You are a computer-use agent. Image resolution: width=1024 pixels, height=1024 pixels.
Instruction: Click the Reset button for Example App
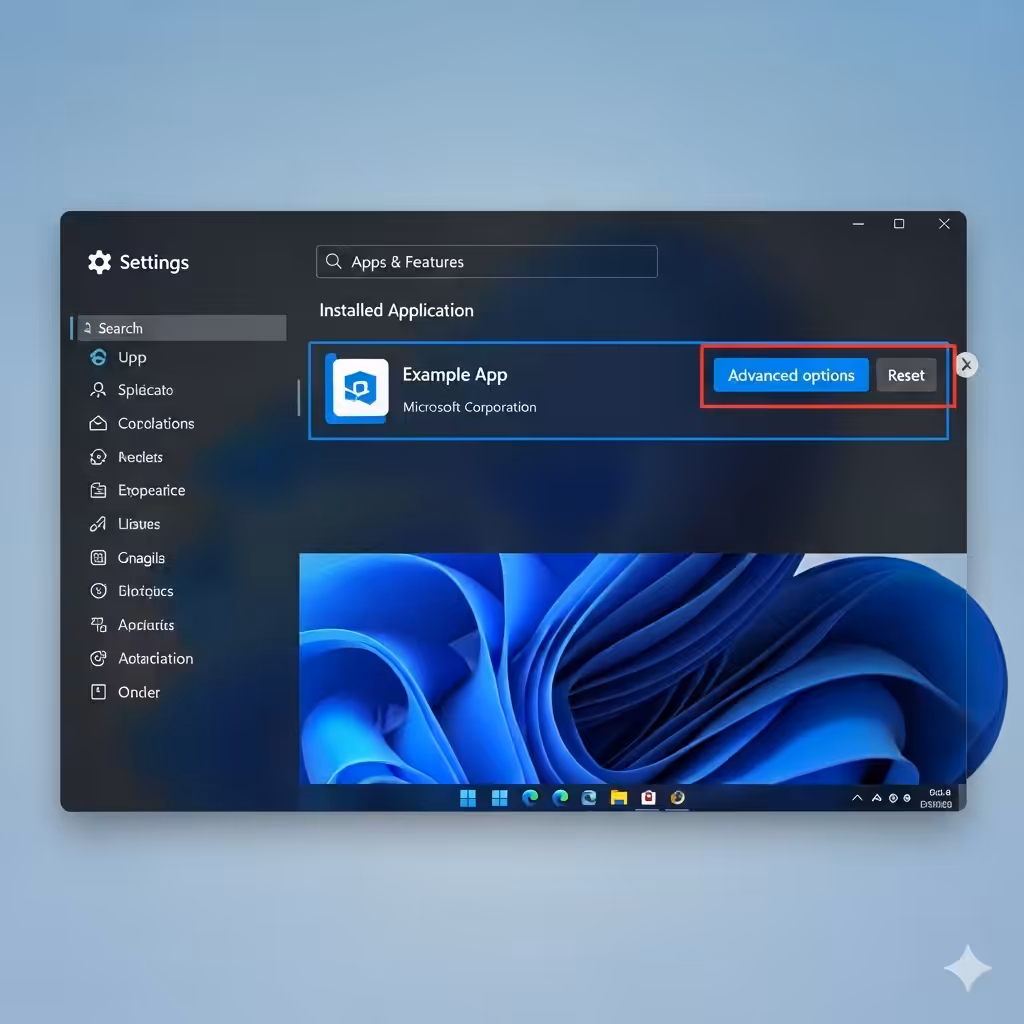point(906,375)
